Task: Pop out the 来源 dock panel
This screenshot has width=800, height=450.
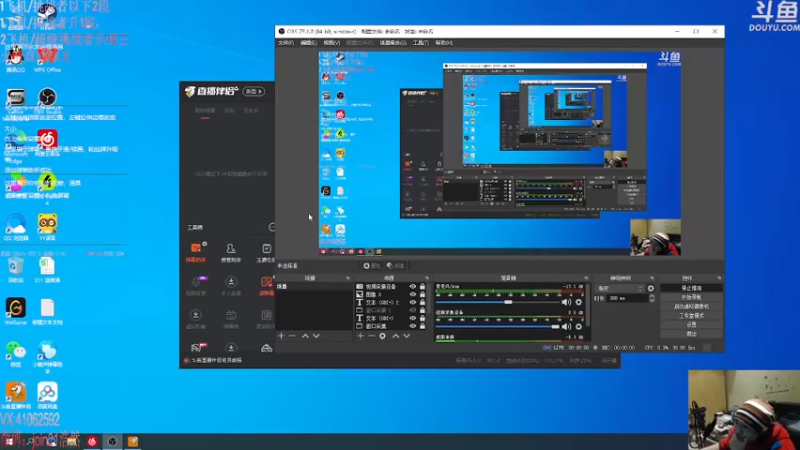Action: coord(427,278)
